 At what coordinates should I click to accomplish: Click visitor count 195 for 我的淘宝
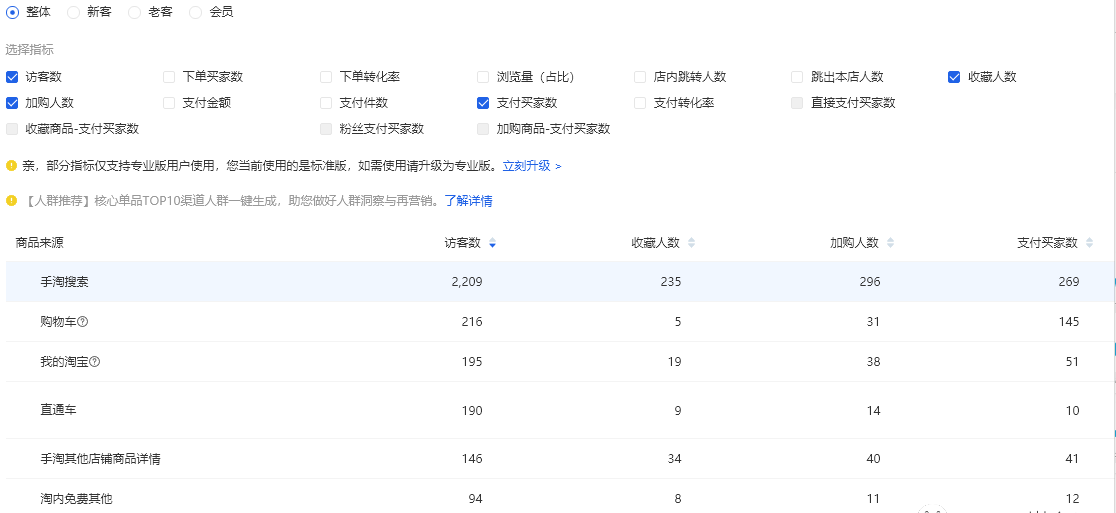click(471, 361)
